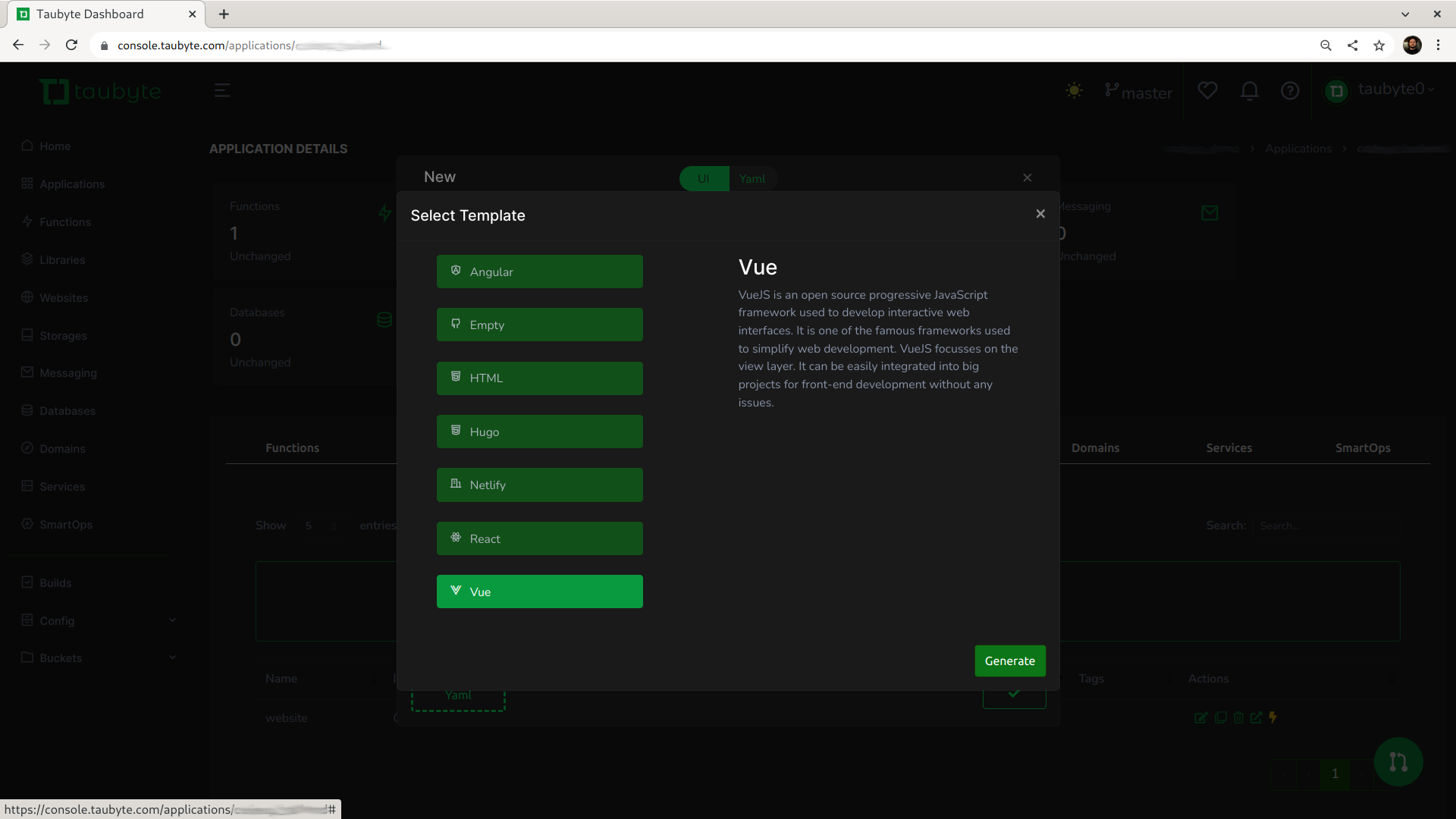Sort by the Tags column header

click(1091, 679)
